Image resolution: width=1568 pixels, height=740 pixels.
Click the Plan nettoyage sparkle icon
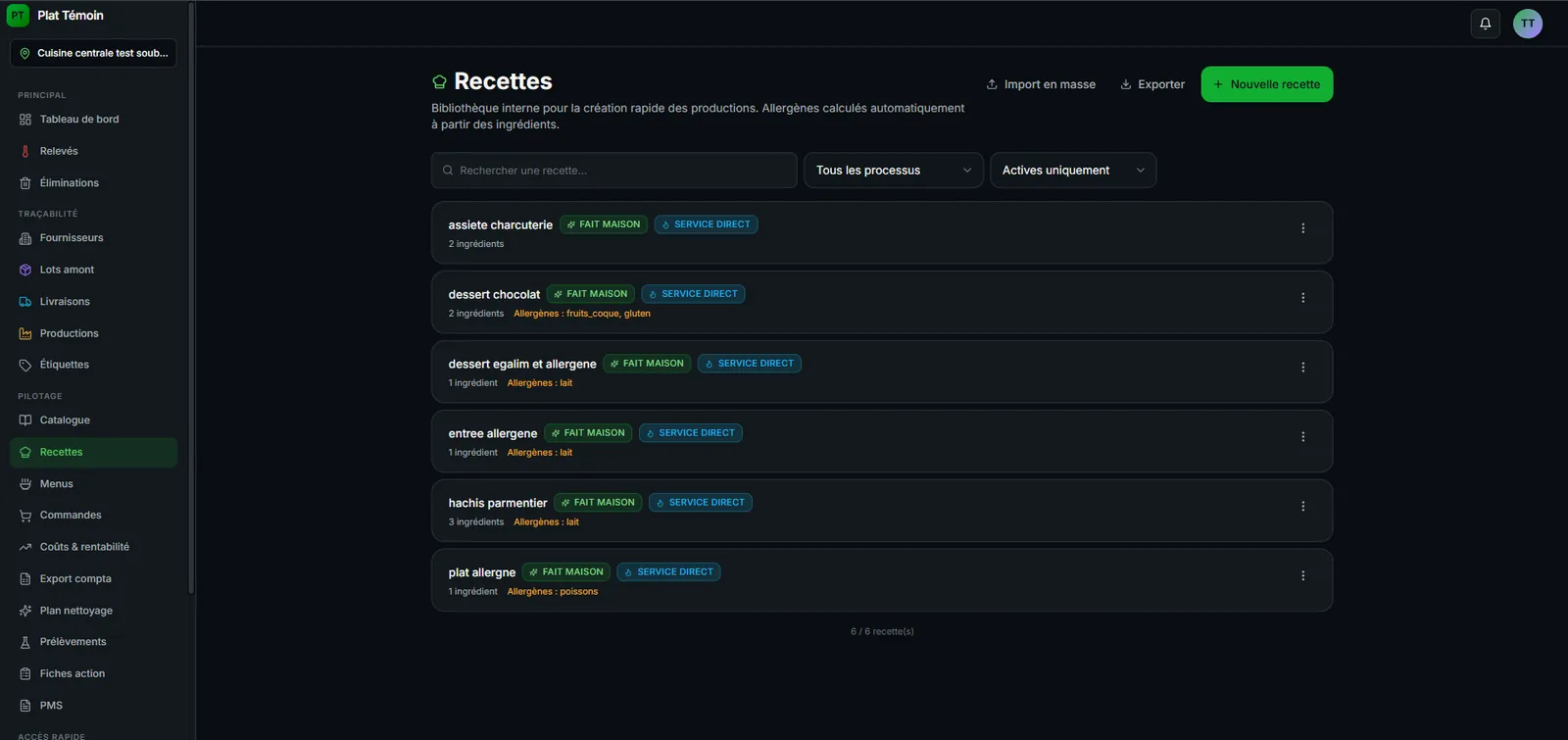(x=25, y=611)
